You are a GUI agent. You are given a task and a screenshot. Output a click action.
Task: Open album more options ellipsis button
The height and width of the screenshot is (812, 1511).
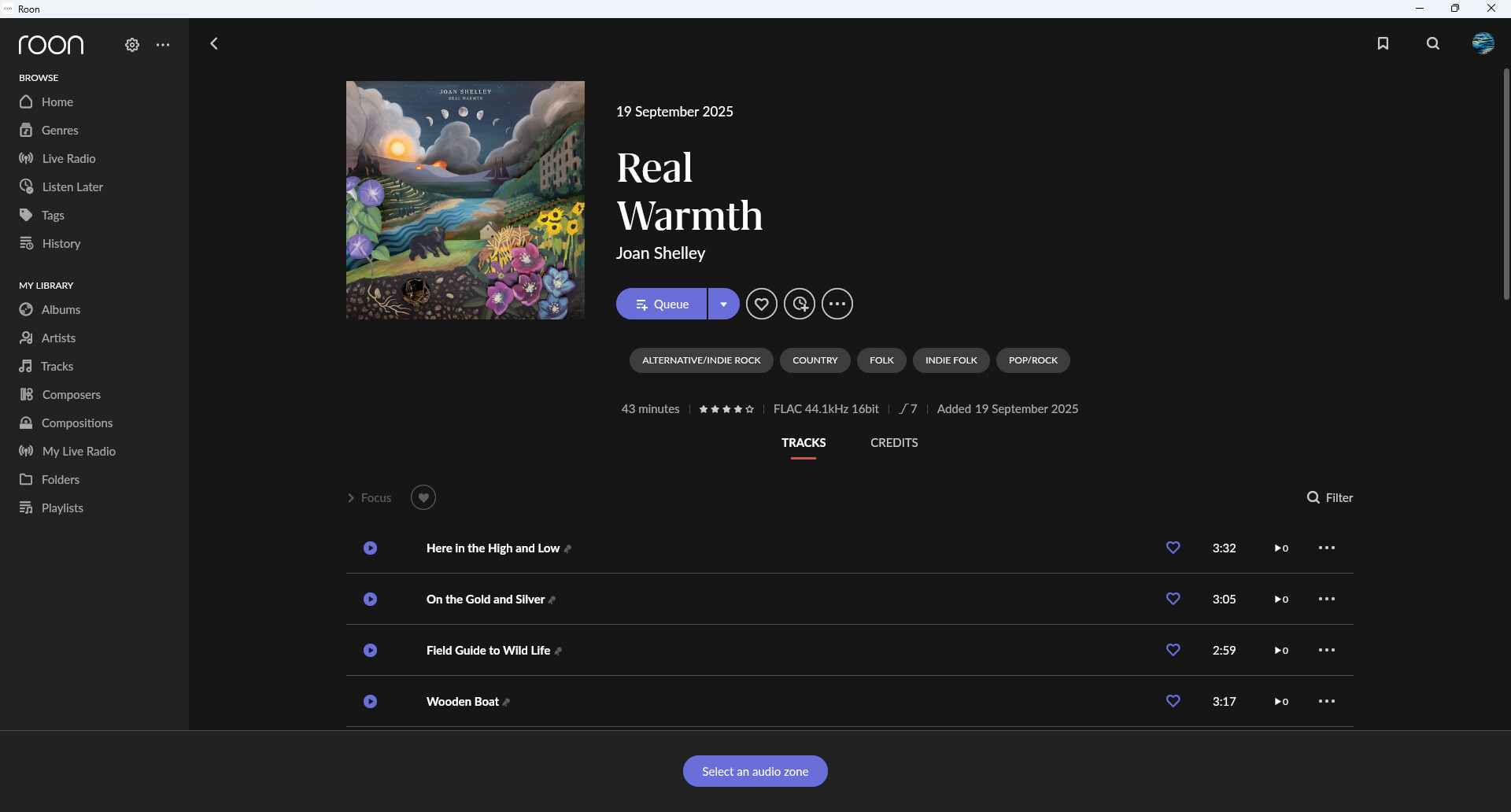837,304
